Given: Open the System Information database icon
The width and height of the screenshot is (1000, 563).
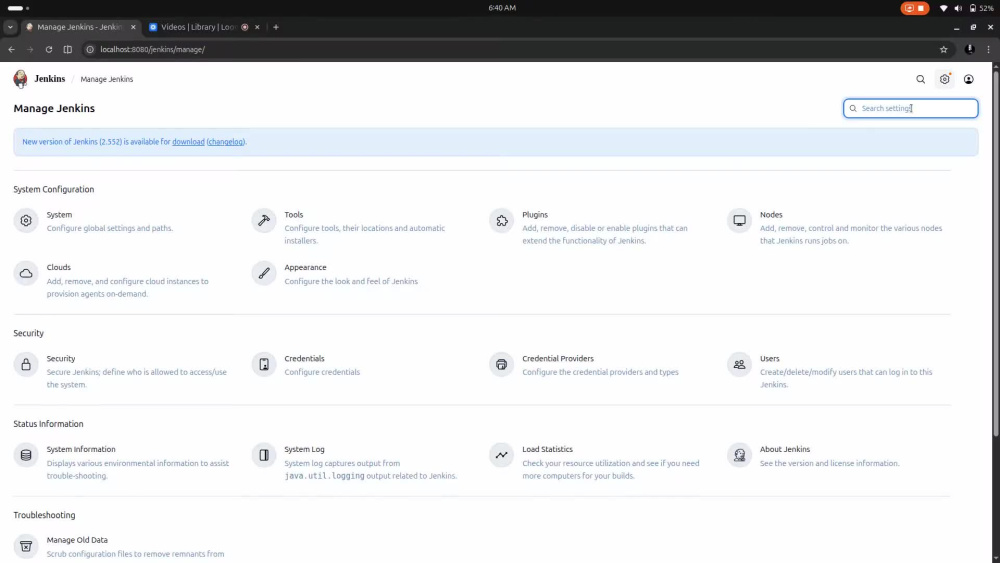Looking at the screenshot, I should (26, 455).
